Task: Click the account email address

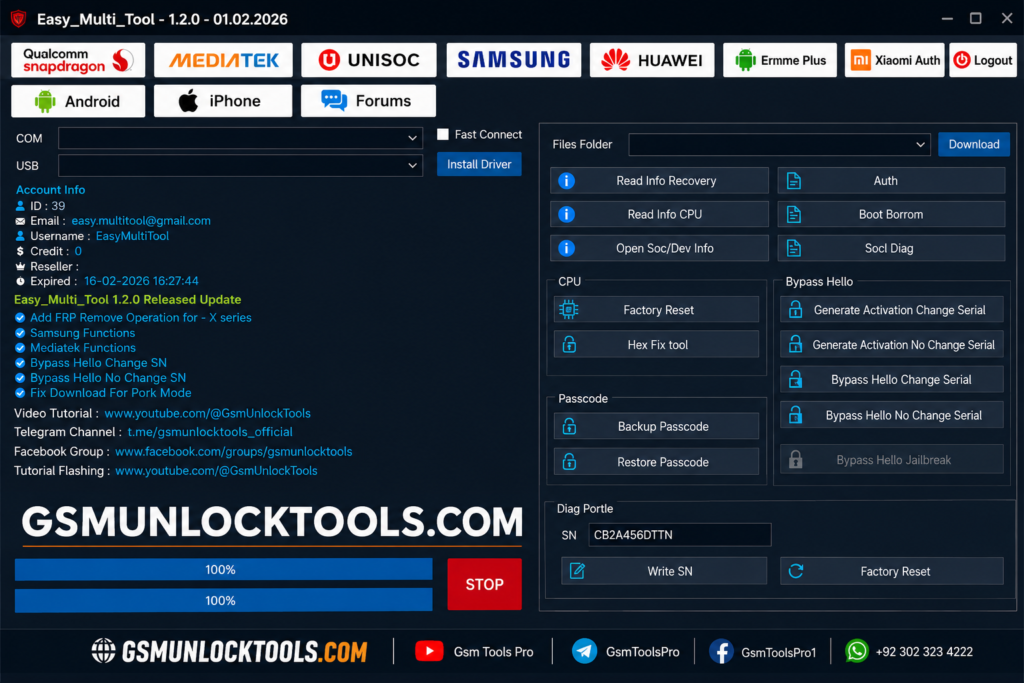Action: [x=141, y=221]
